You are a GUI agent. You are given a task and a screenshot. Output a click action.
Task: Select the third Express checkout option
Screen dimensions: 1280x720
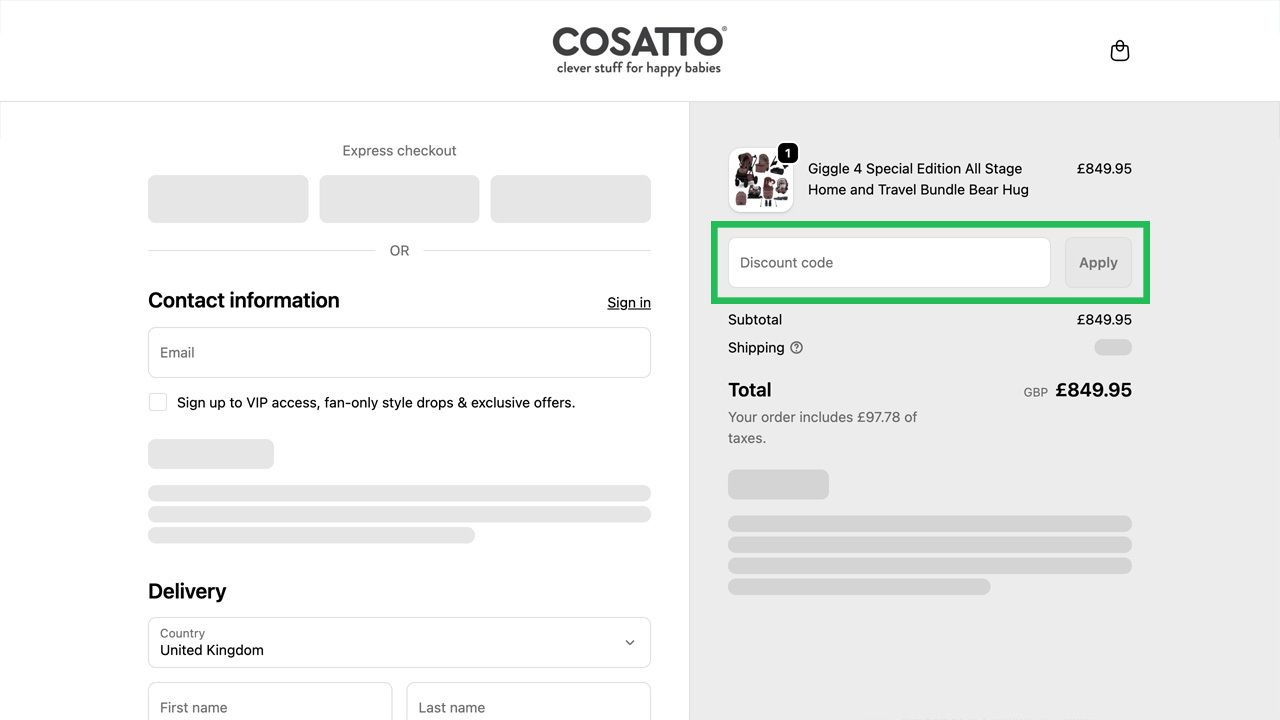570,198
